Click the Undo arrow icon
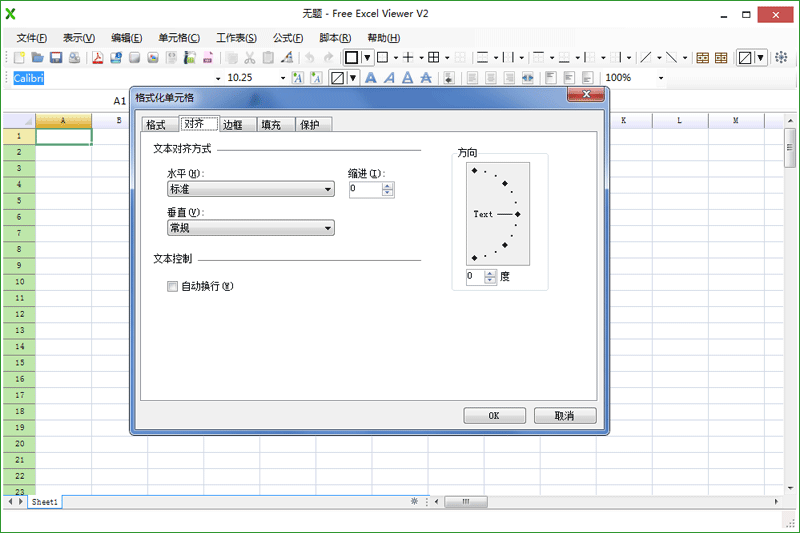This screenshot has height=533, width=800. pyautogui.click(x=310, y=58)
